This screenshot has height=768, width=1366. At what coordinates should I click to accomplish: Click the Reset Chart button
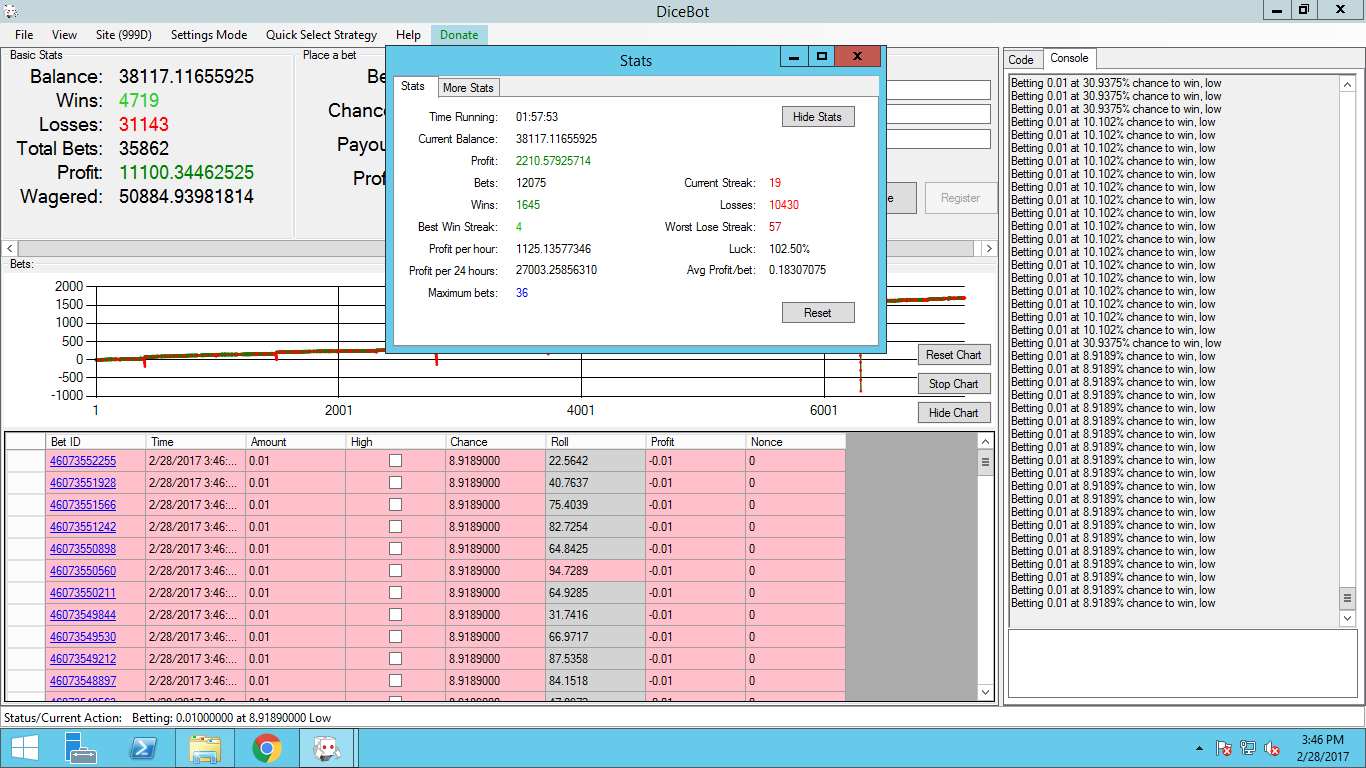tap(953, 355)
